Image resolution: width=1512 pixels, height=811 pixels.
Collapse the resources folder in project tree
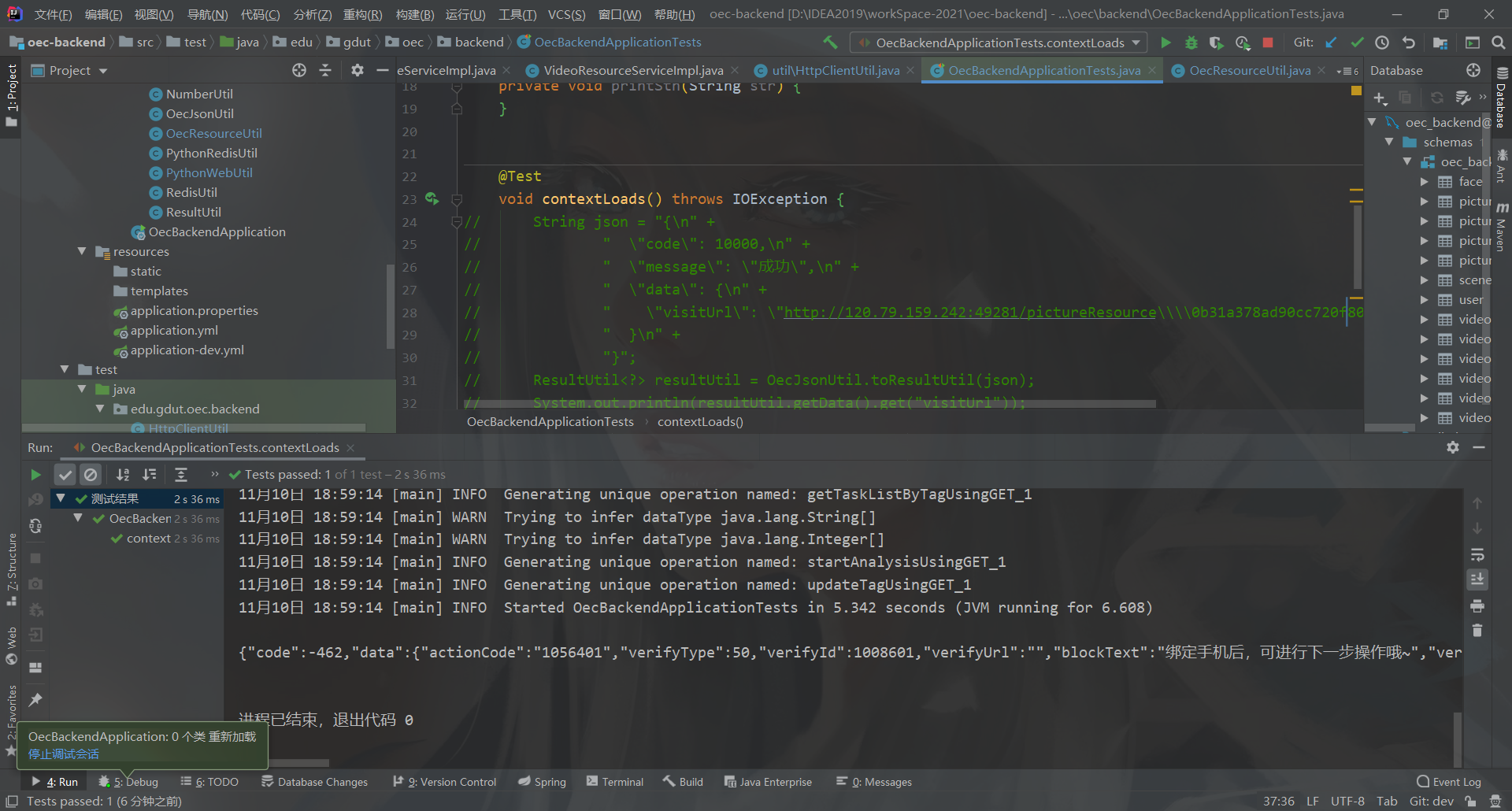(x=82, y=251)
